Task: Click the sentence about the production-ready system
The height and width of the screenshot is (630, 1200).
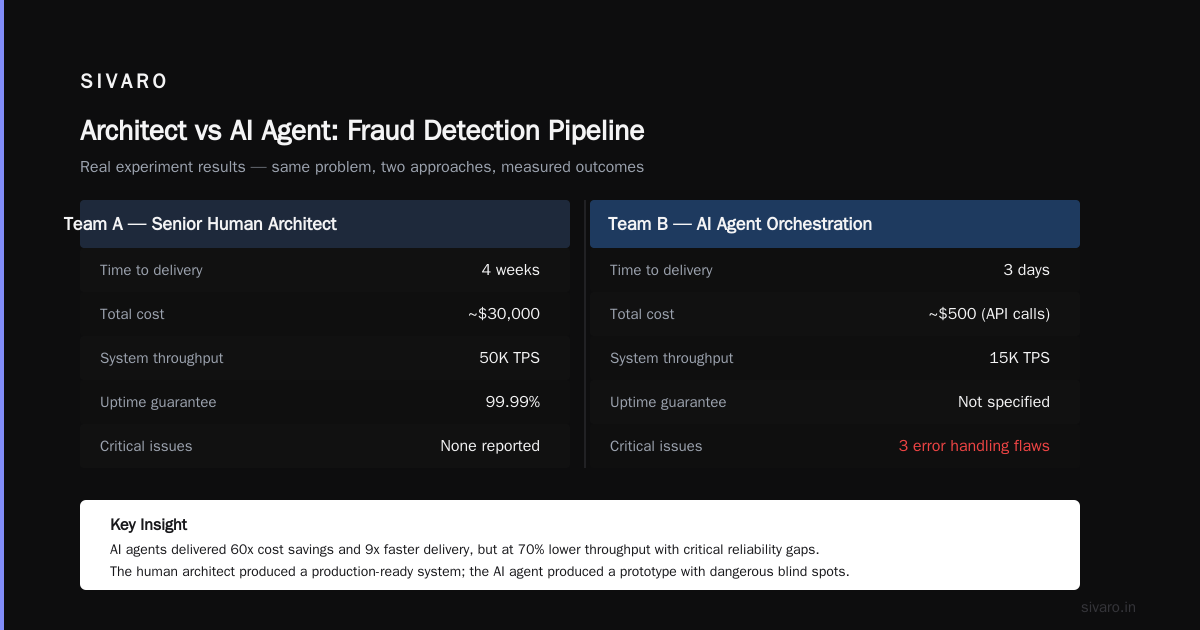Action: pyautogui.click(x=479, y=572)
